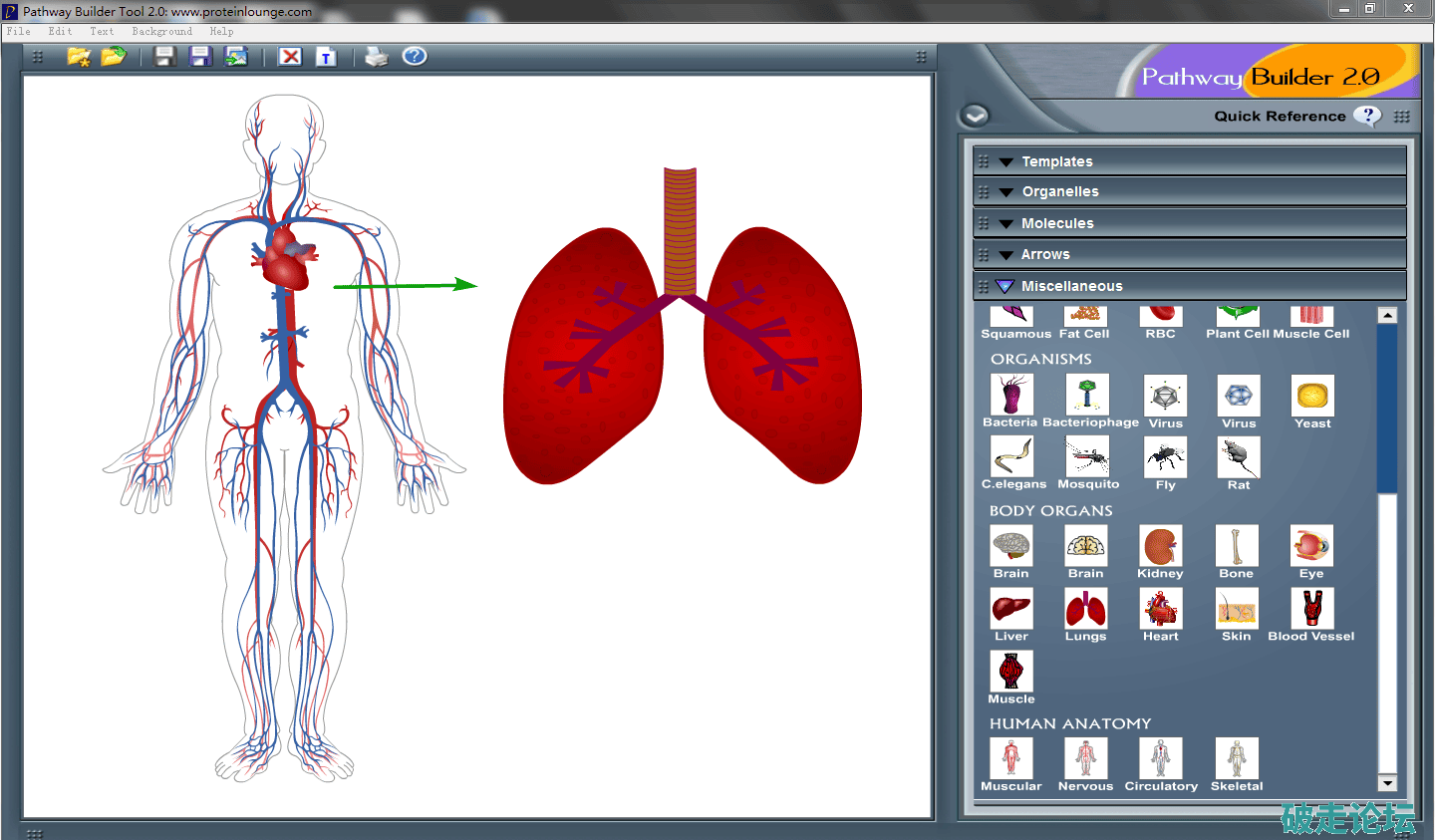Click the palette scrollbar down arrow
The image size is (1435, 840).
pos(1386,783)
